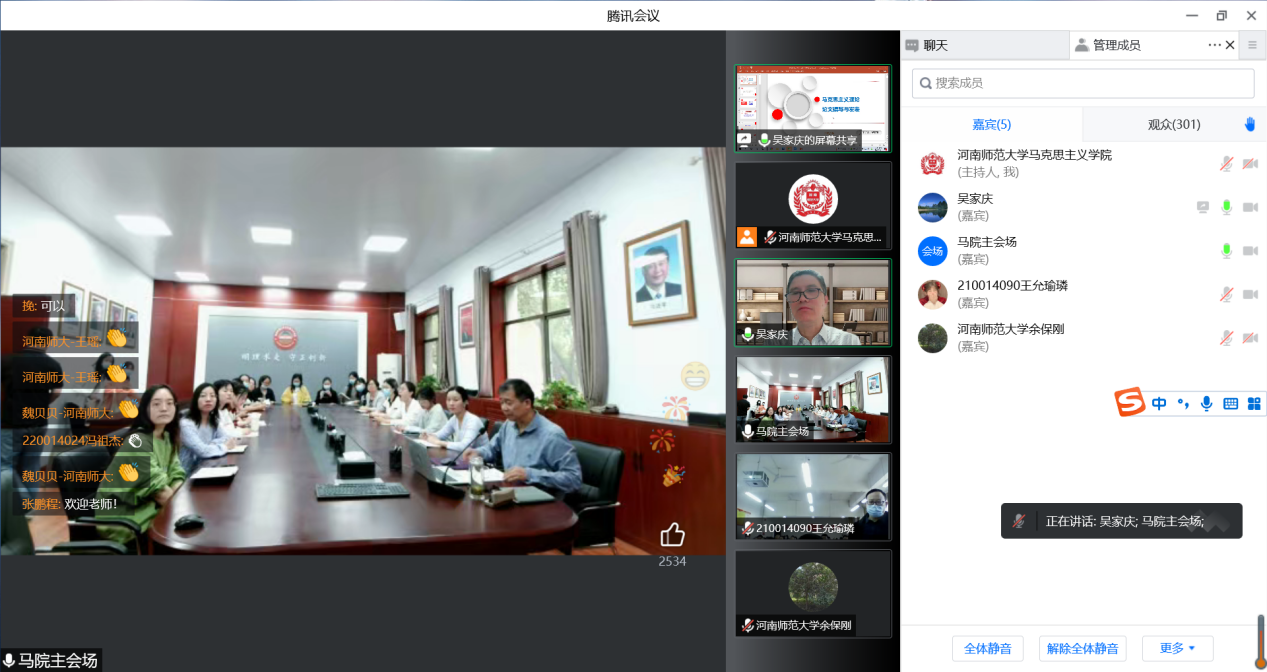Click in the 搜索成员 search field

1083,83
